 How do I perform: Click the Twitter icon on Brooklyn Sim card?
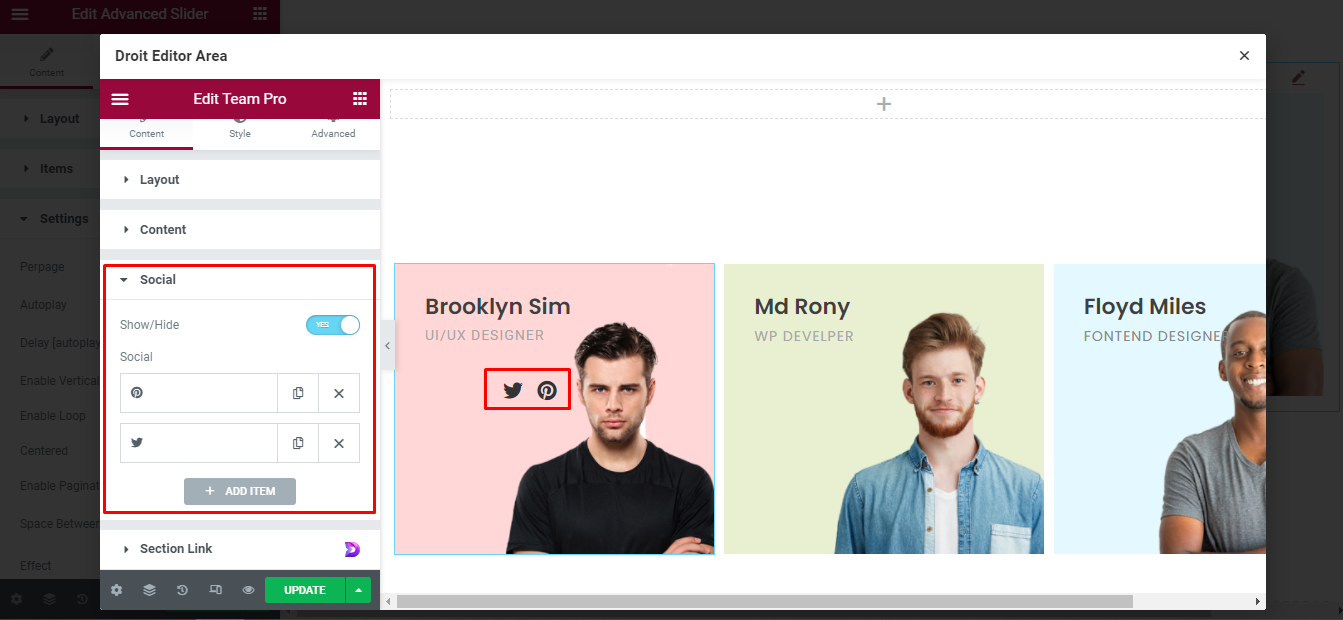513,390
